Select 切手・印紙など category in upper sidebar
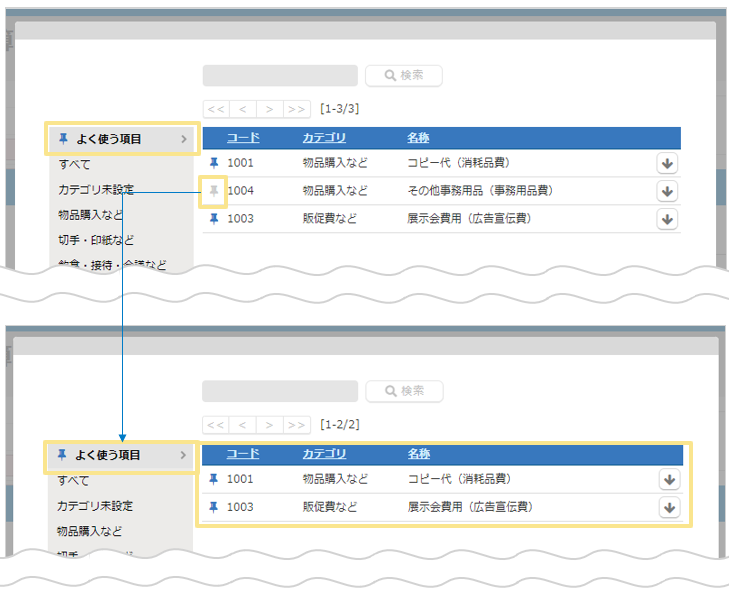The height and width of the screenshot is (592, 729). 96,240
